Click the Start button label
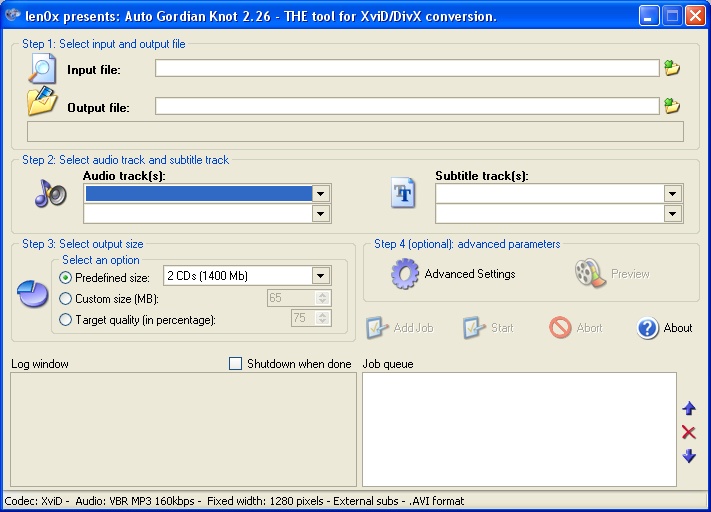 click(x=502, y=328)
